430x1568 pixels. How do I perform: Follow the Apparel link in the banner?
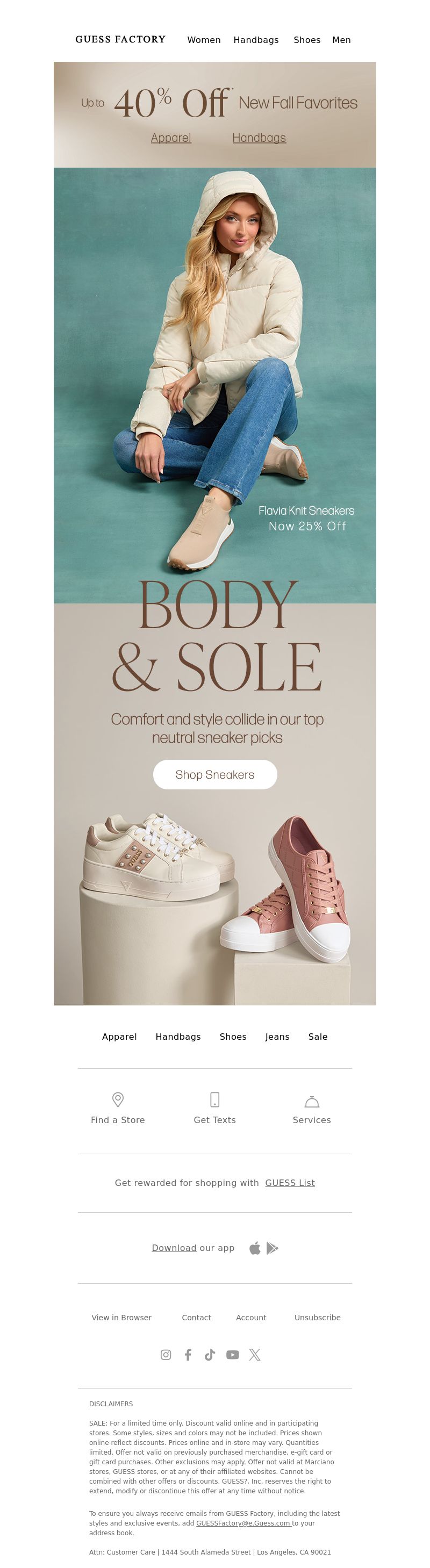tap(171, 138)
